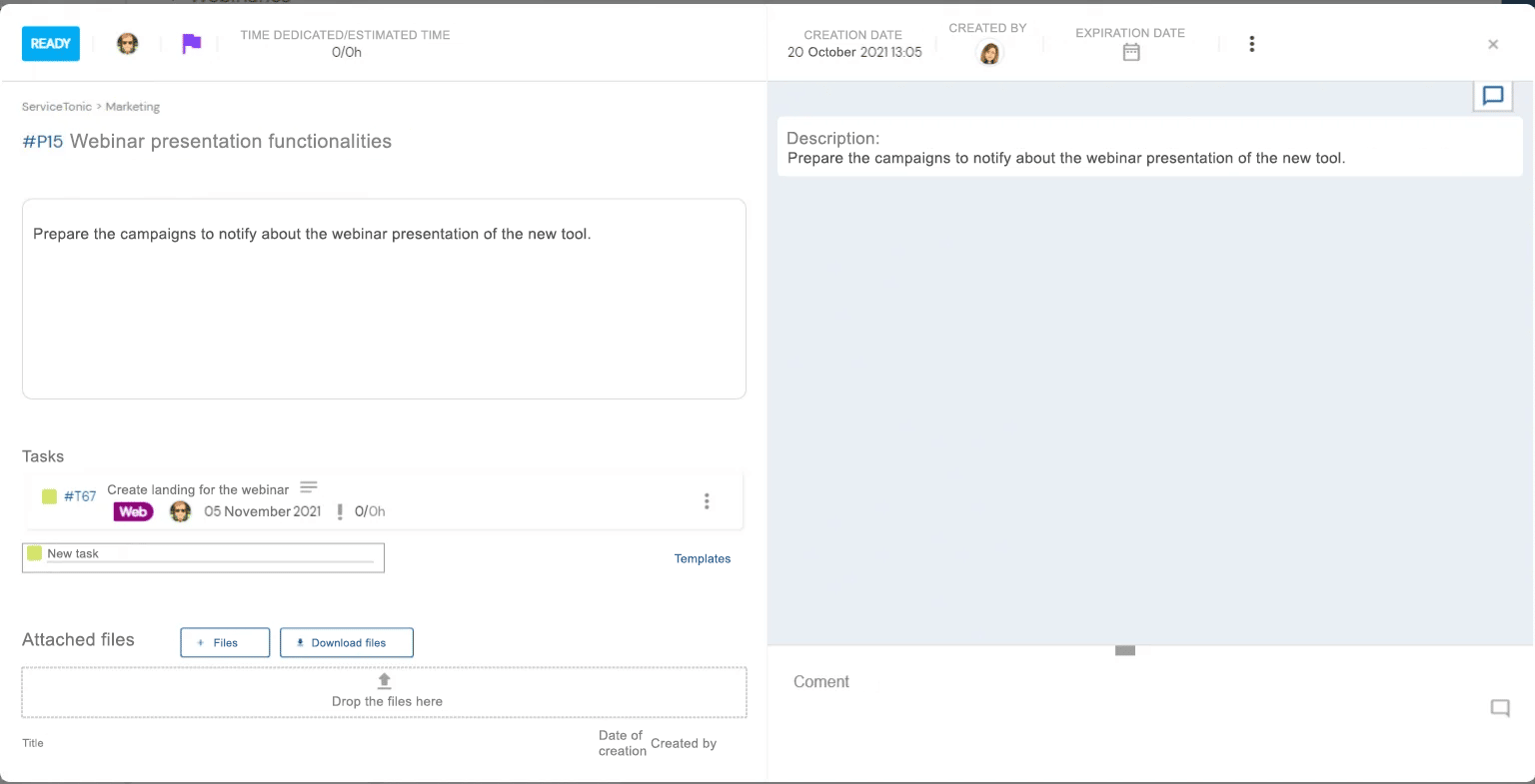Click the send comment icon
This screenshot has height=784, width=1535.
(x=1499, y=708)
